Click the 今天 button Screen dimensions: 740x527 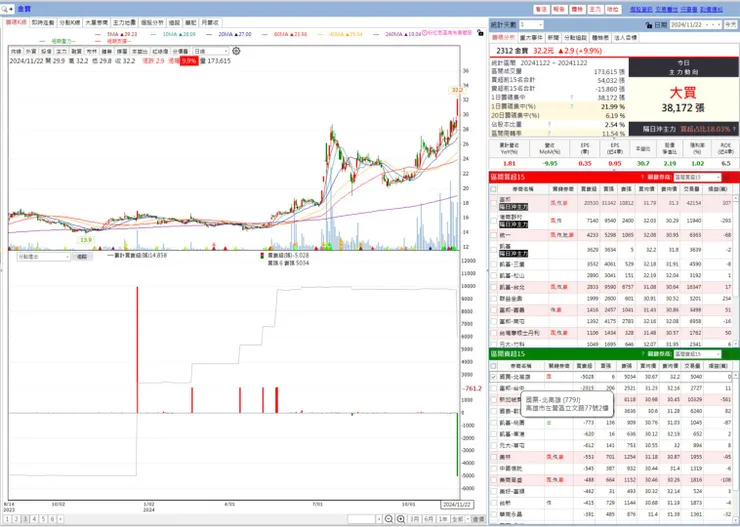point(730,25)
